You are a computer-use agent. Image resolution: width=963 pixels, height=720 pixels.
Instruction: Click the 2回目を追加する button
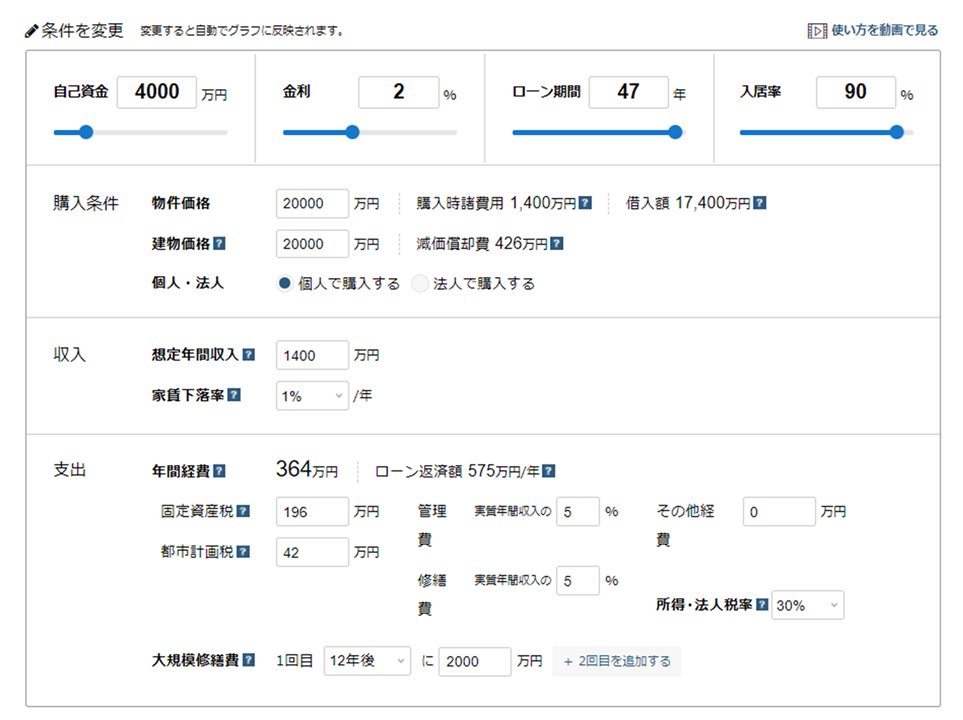click(x=616, y=661)
